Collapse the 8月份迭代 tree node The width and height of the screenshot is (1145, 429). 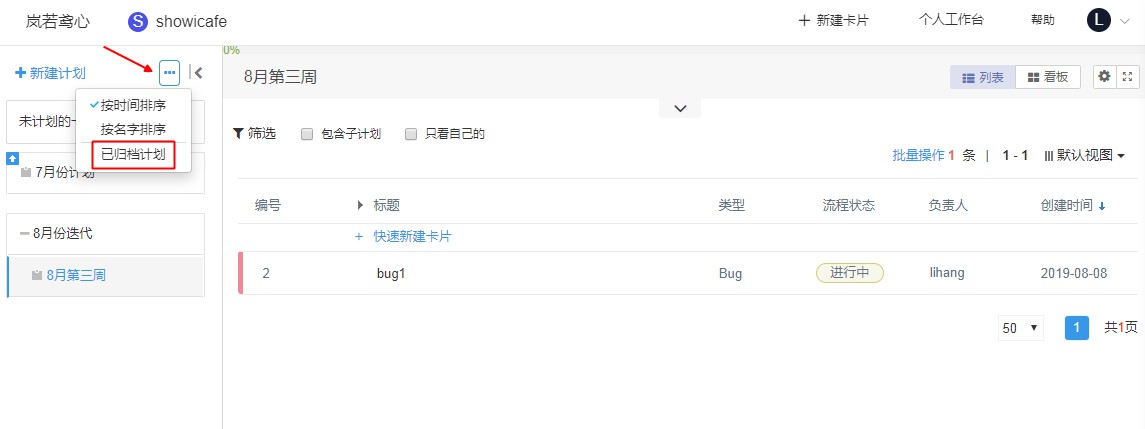pyautogui.click(x=25, y=234)
